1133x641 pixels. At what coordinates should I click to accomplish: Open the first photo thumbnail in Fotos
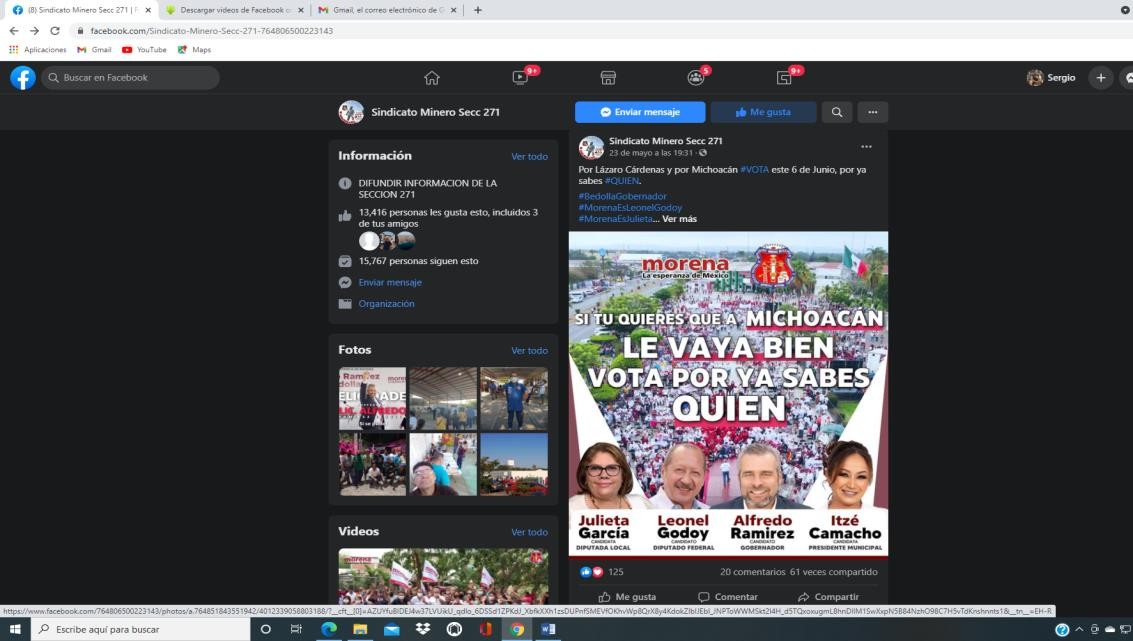[x=372, y=398]
